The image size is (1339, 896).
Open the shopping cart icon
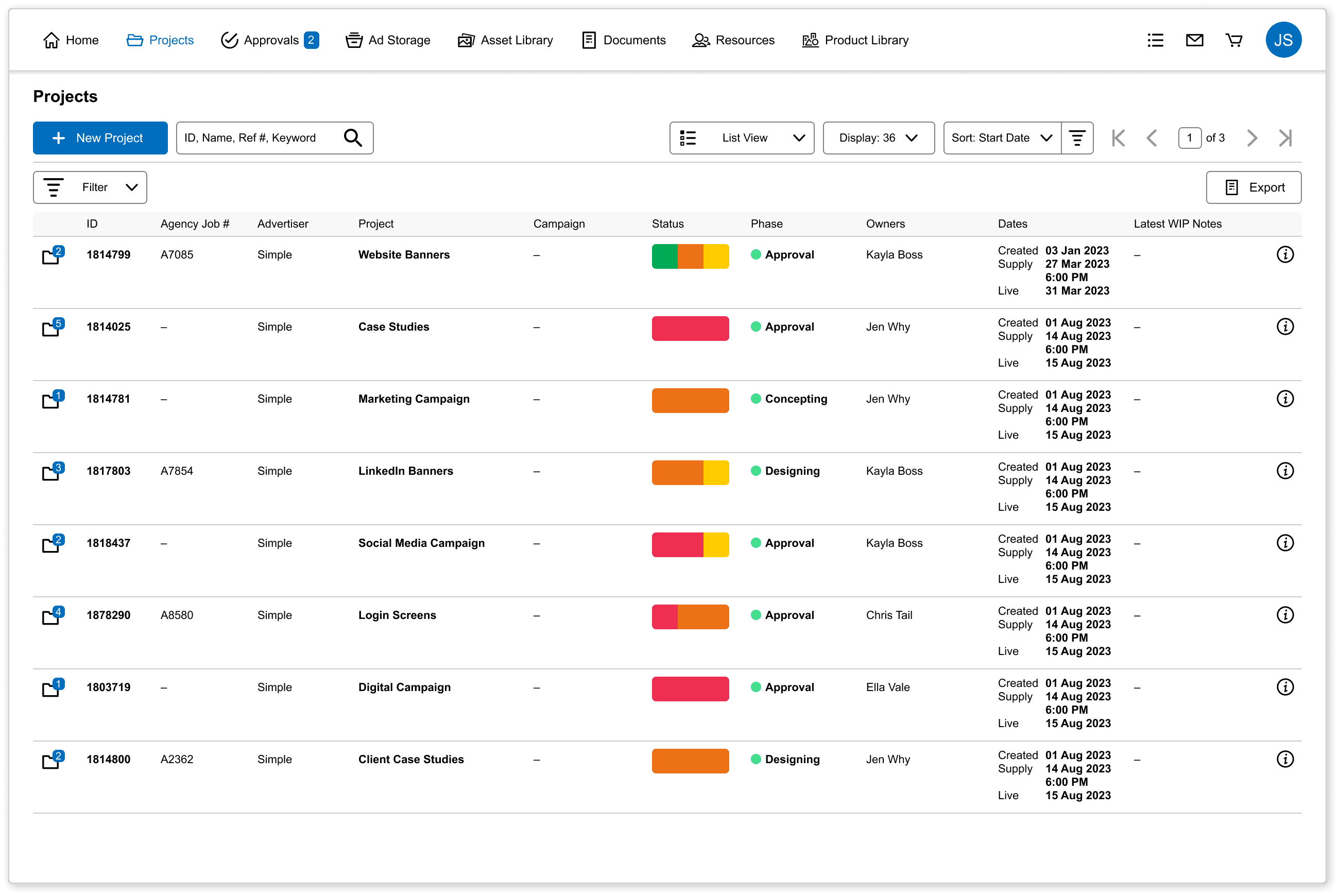pos(1233,40)
